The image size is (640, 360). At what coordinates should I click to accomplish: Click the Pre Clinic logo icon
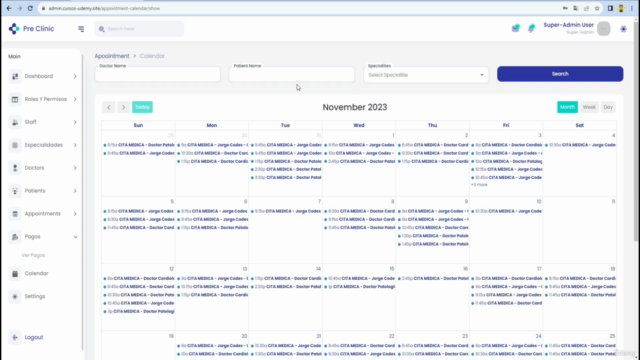[x=14, y=29]
